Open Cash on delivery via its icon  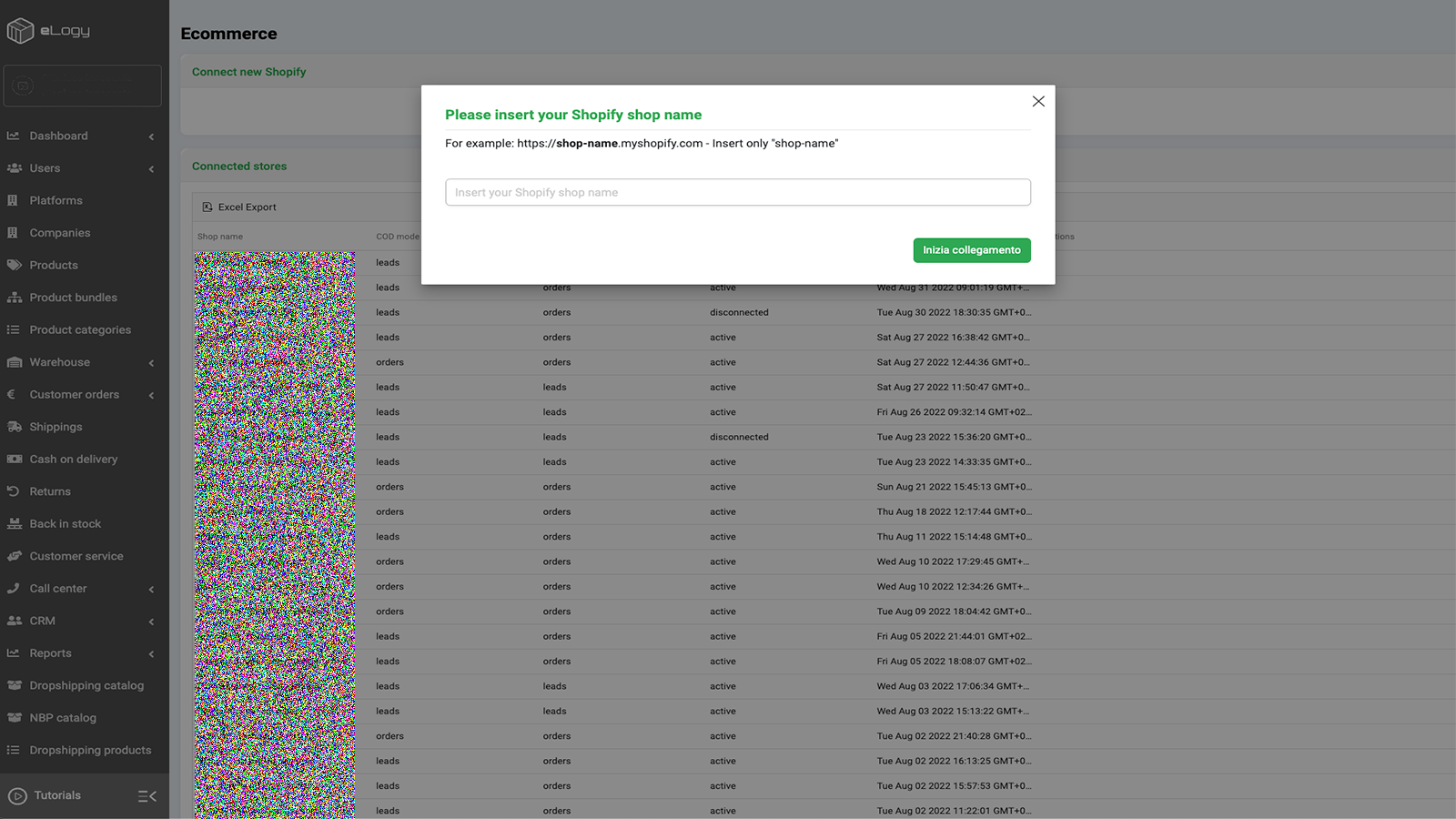click(x=14, y=459)
